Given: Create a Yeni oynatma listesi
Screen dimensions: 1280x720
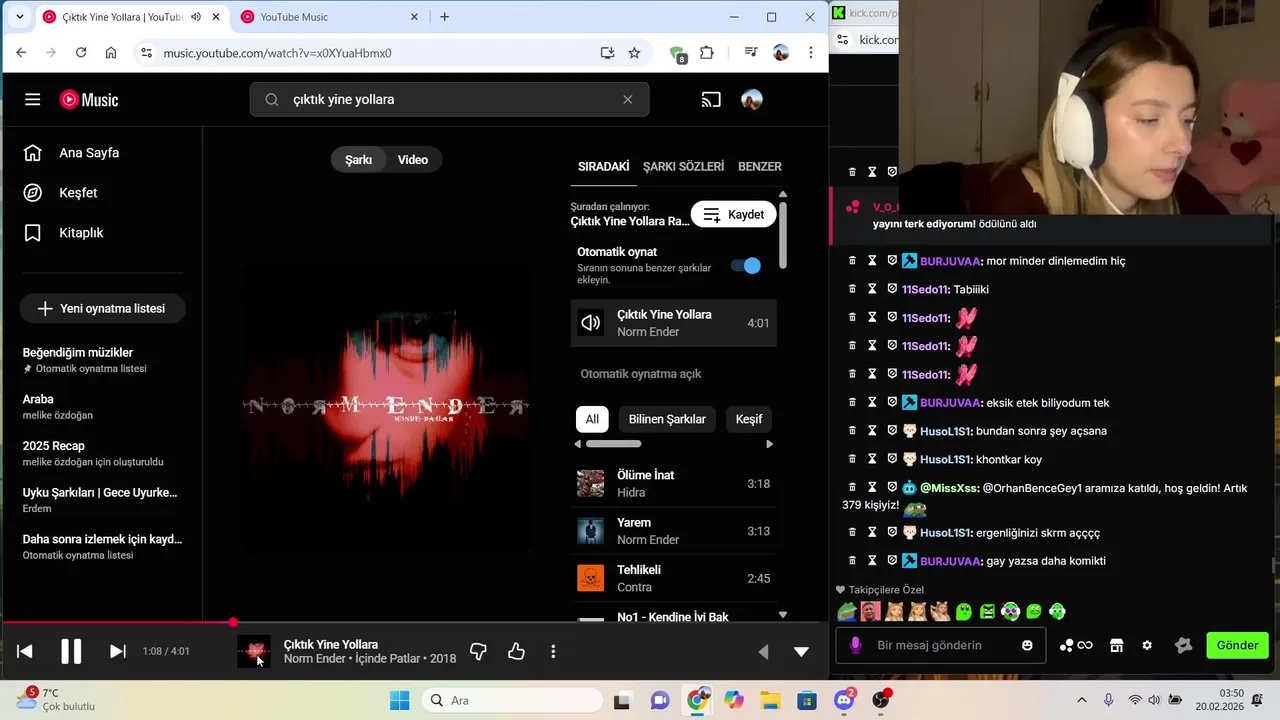Looking at the screenshot, I should point(102,309).
